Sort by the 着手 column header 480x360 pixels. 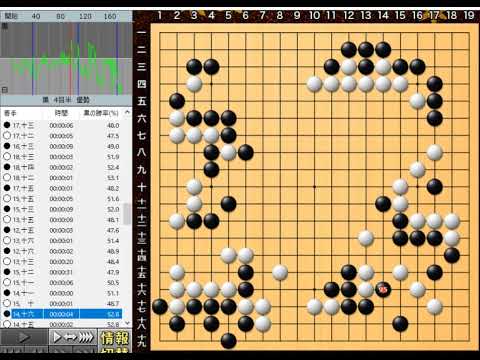click(x=10, y=113)
